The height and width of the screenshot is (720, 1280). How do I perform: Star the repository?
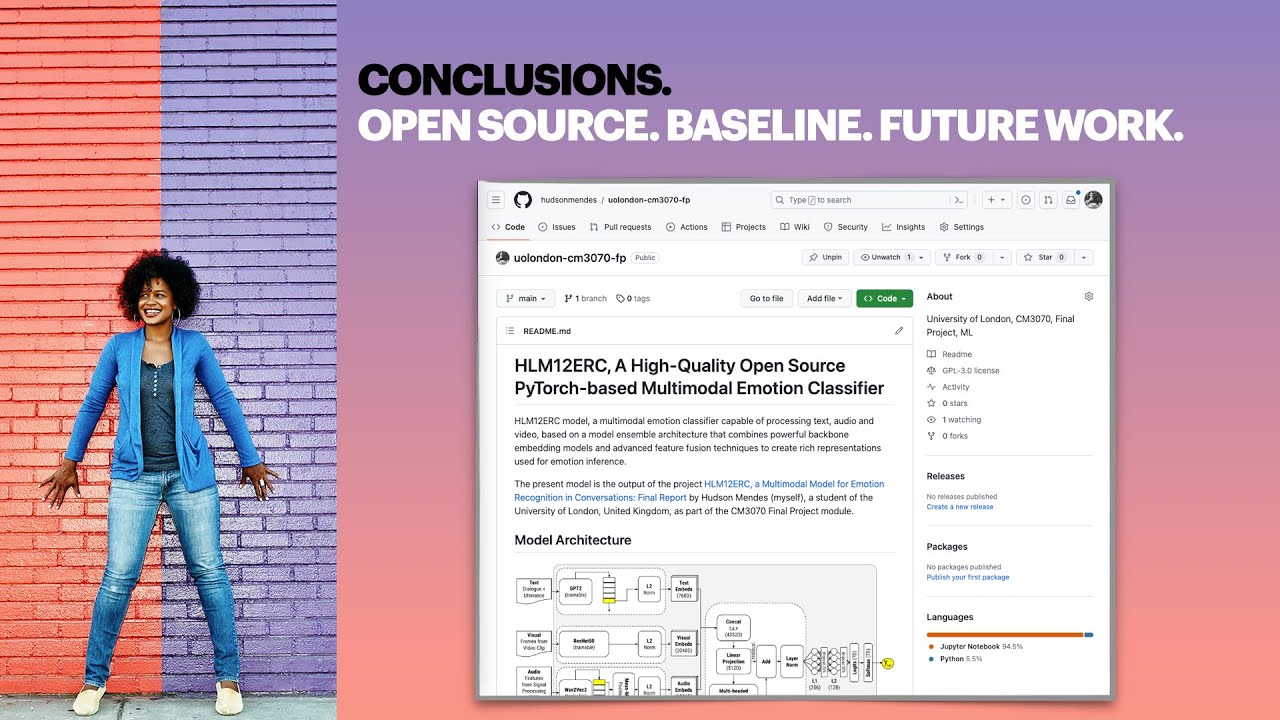1045,257
